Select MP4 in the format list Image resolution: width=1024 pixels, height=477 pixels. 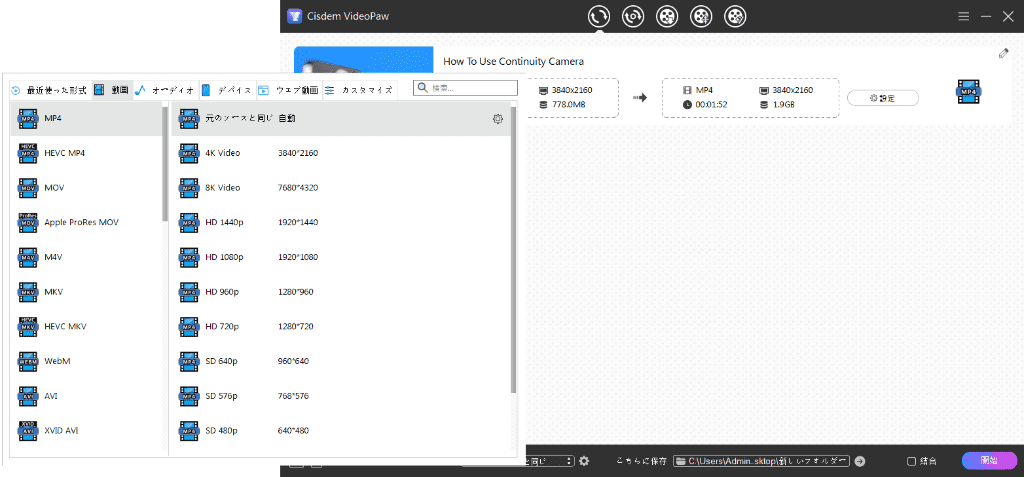(86, 118)
